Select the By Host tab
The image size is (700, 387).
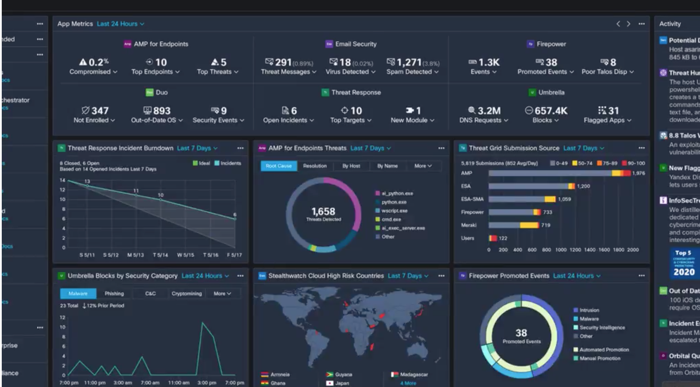click(x=351, y=166)
